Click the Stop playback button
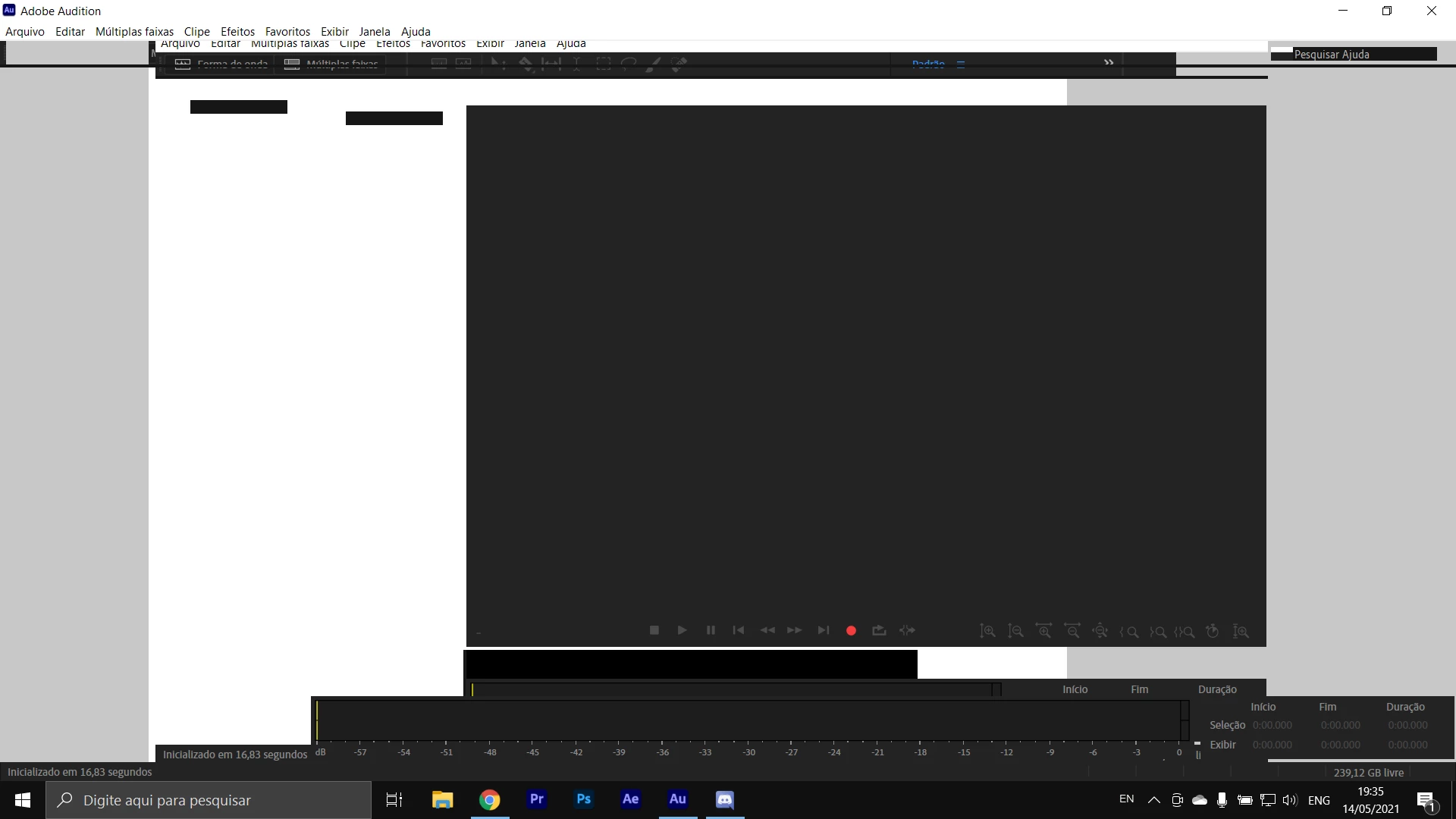Viewport: 1456px width, 819px height. (x=654, y=630)
